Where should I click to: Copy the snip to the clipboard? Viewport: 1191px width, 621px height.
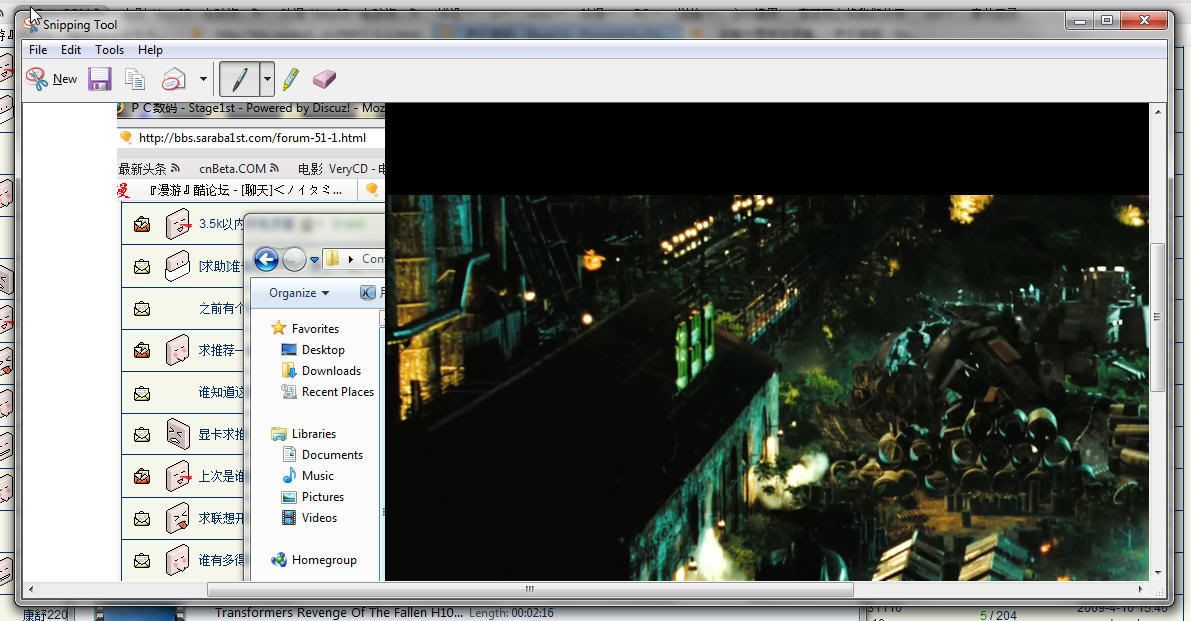[x=135, y=79]
